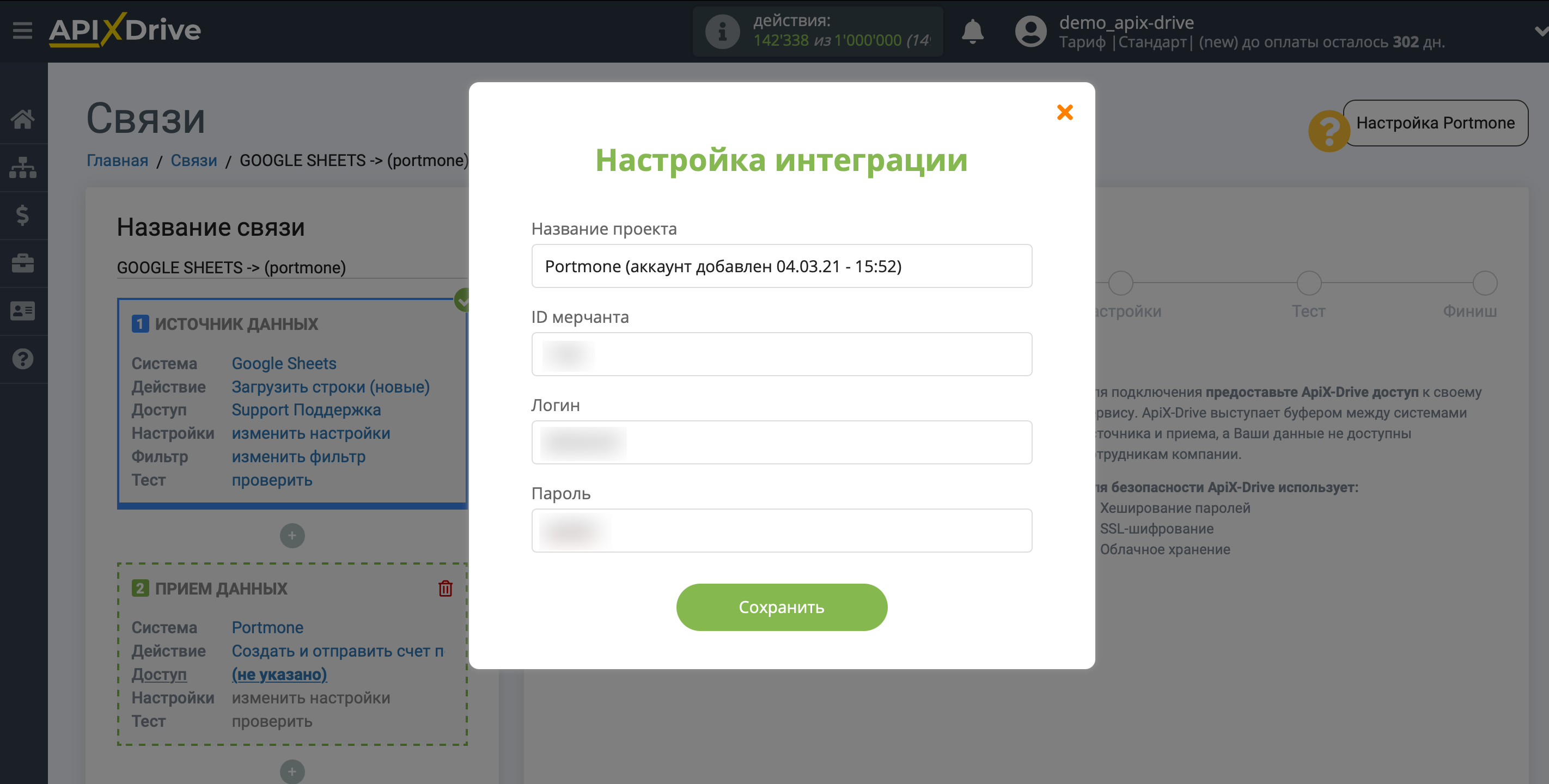
Task: Close the integration settings dialog
Action: tap(1065, 112)
